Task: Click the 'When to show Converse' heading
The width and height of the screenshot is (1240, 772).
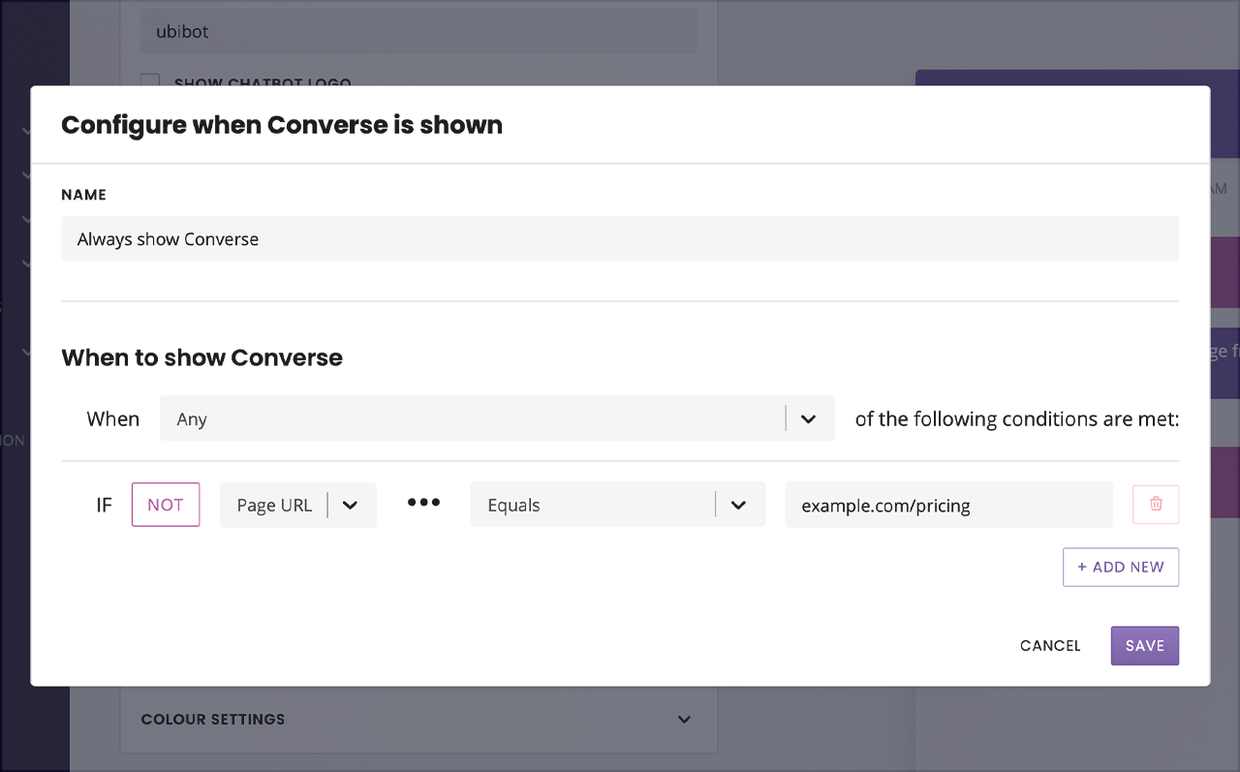Action: click(x=202, y=358)
